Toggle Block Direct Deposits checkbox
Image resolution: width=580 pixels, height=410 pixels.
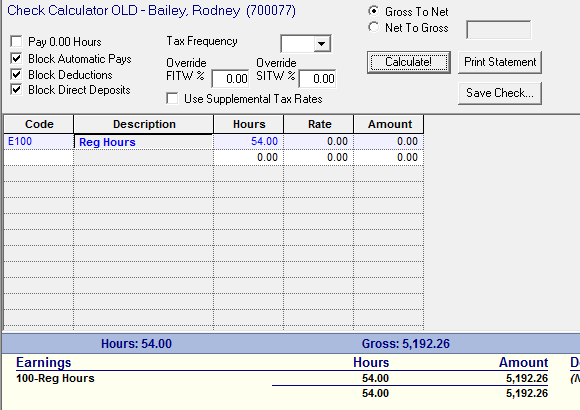point(16,90)
